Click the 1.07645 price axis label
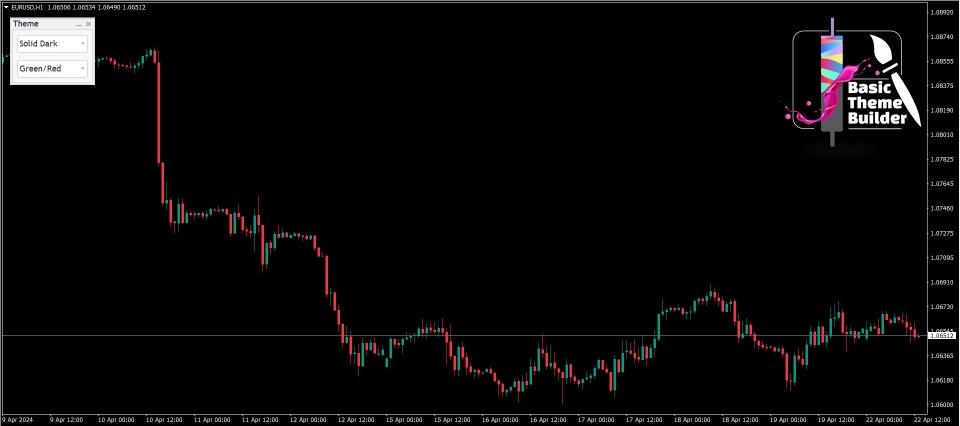The image size is (960, 426). pyautogui.click(x=941, y=184)
